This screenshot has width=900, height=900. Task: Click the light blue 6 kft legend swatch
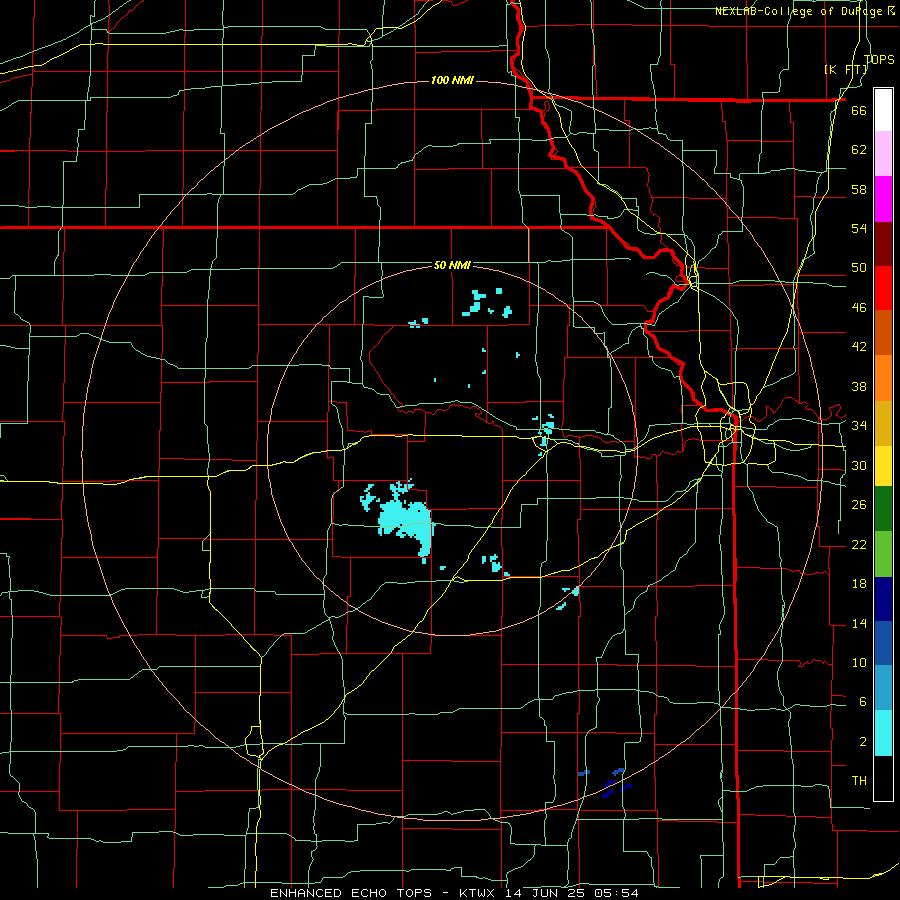(883, 688)
